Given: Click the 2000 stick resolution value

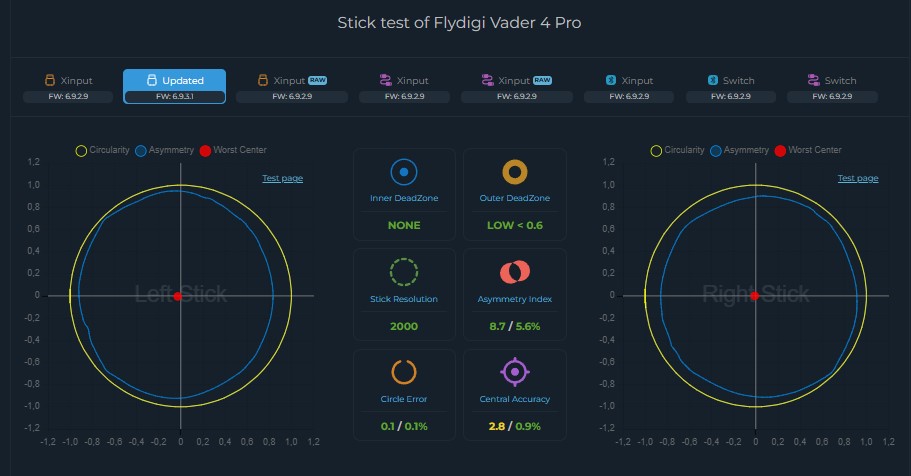Looking at the screenshot, I should [x=404, y=326].
